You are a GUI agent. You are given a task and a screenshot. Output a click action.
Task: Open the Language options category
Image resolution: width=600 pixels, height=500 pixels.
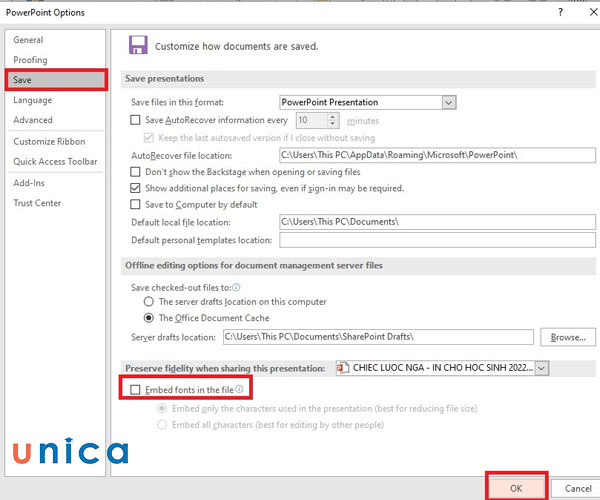coord(33,100)
